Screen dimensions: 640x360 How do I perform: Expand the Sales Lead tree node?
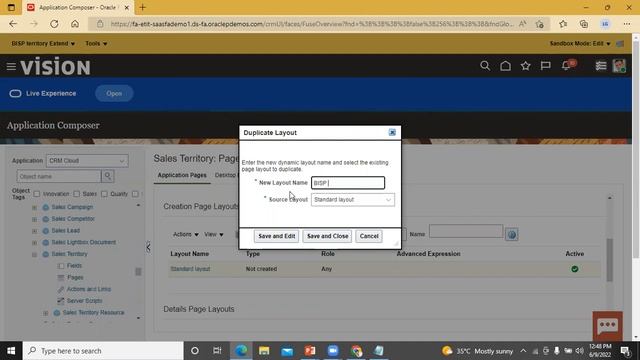coord(34,231)
